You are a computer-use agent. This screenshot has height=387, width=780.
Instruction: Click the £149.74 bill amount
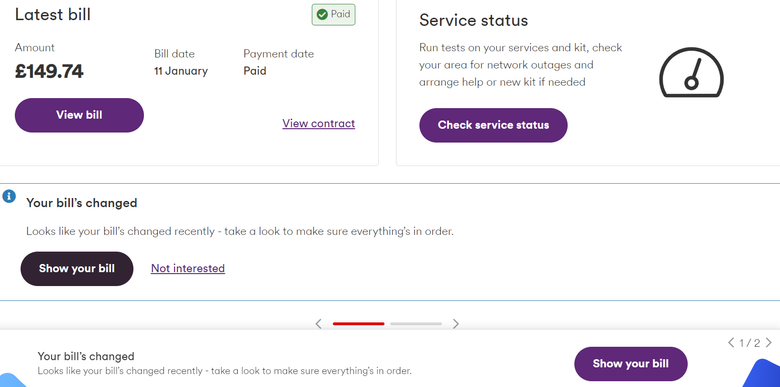point(49,71)
